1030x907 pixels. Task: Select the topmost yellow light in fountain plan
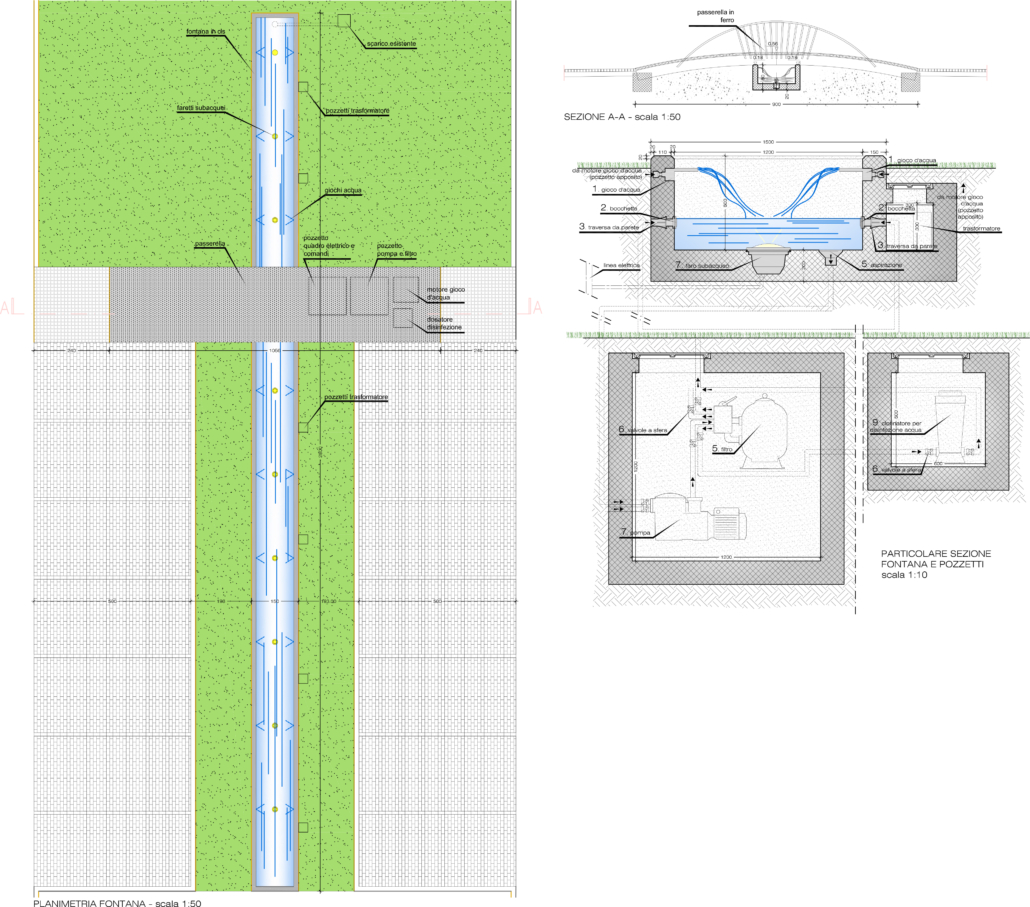pos(274,51)
